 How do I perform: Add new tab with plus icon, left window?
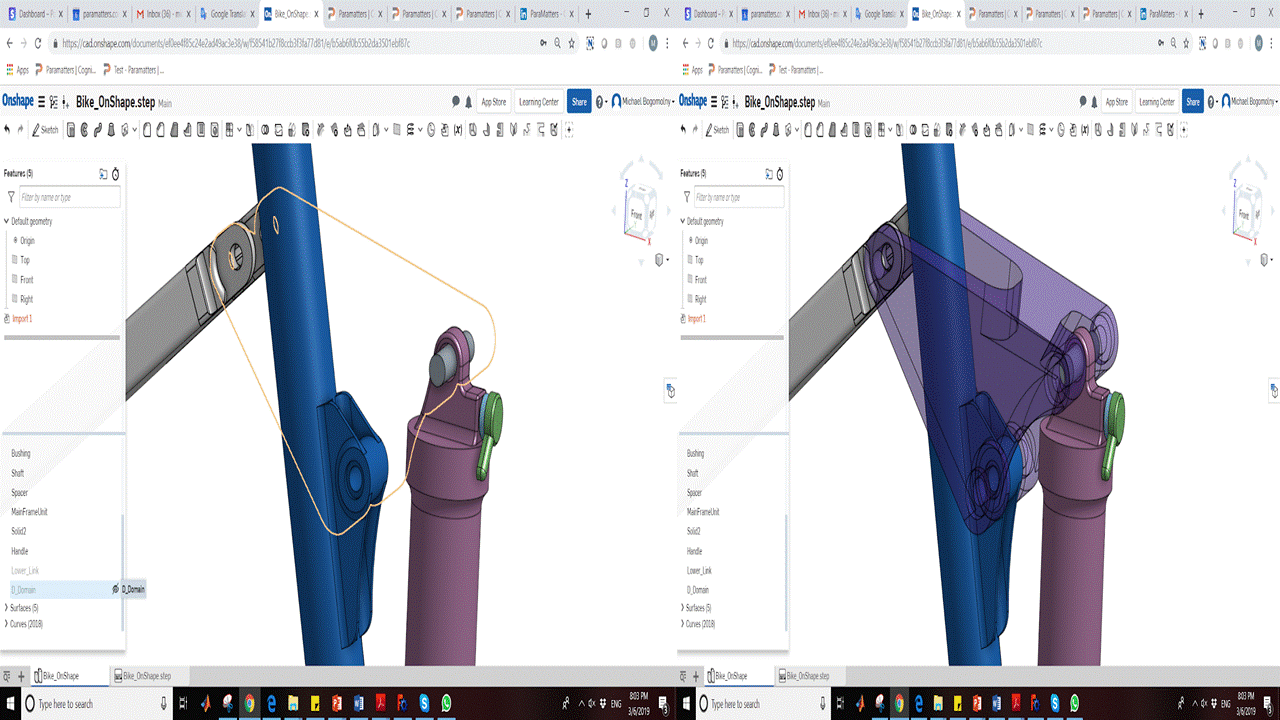tap(21, 676)
